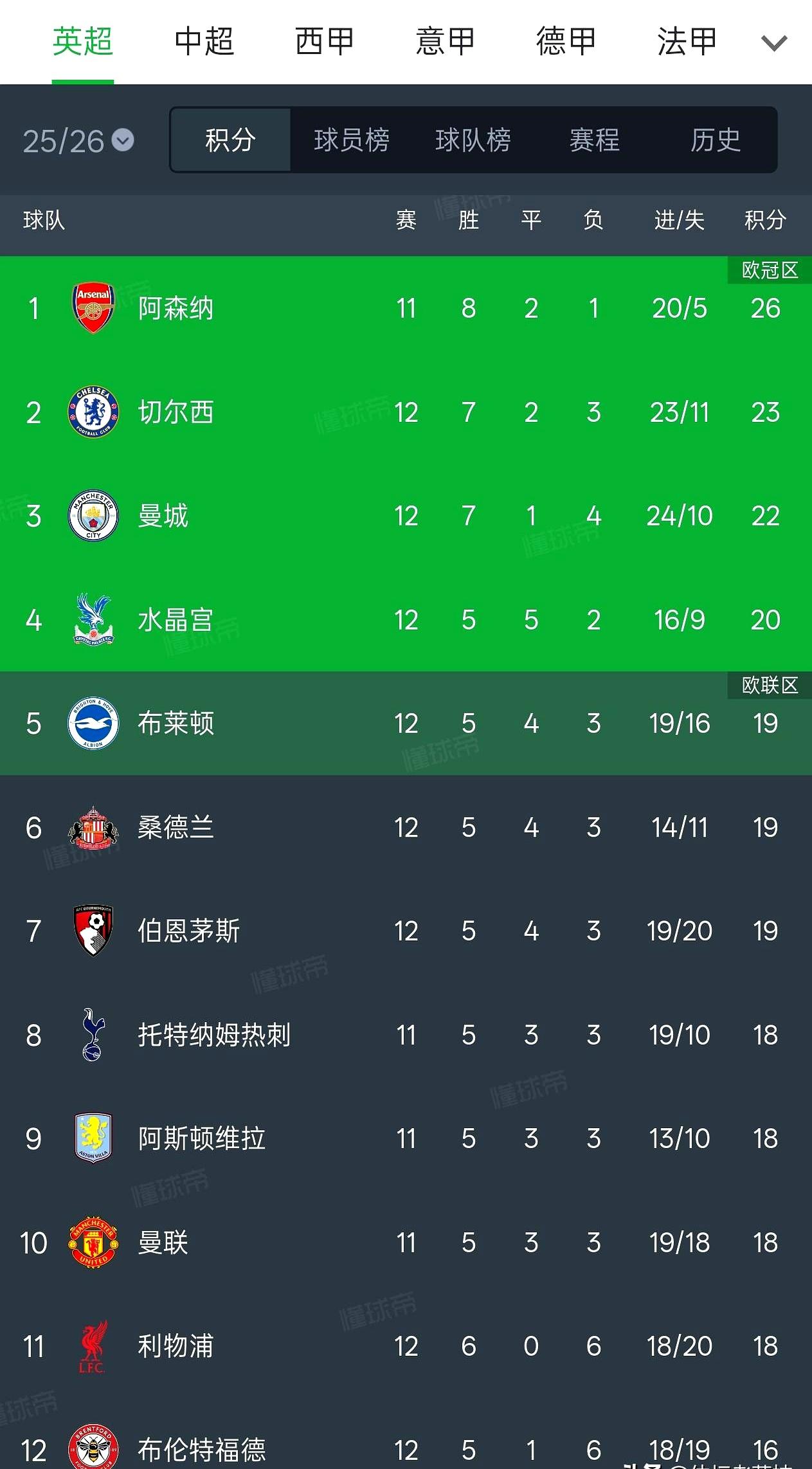Open the Aston Villa crest

pos(93,1138)
